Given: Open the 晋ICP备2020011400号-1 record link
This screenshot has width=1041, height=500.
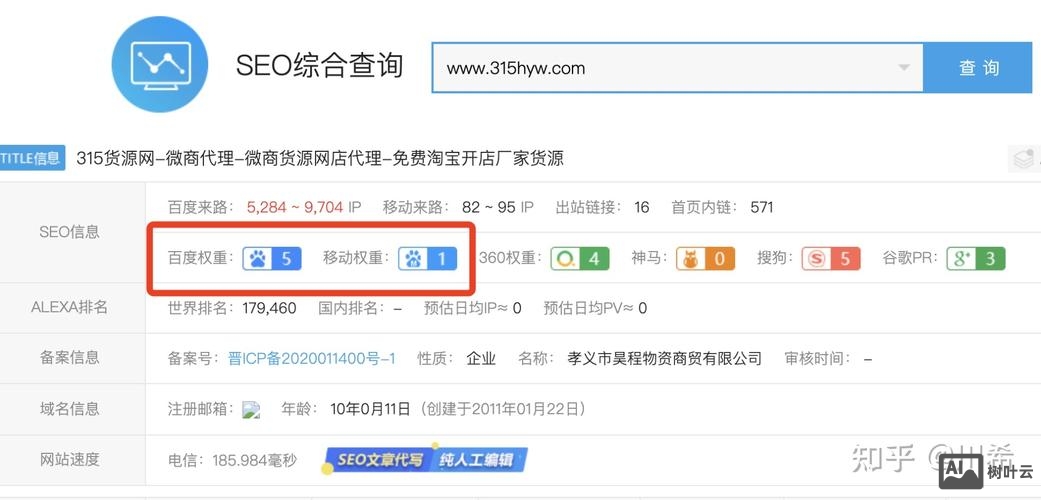Looking at the screenshot, I should pyautogui.click(x=311, y=359).
